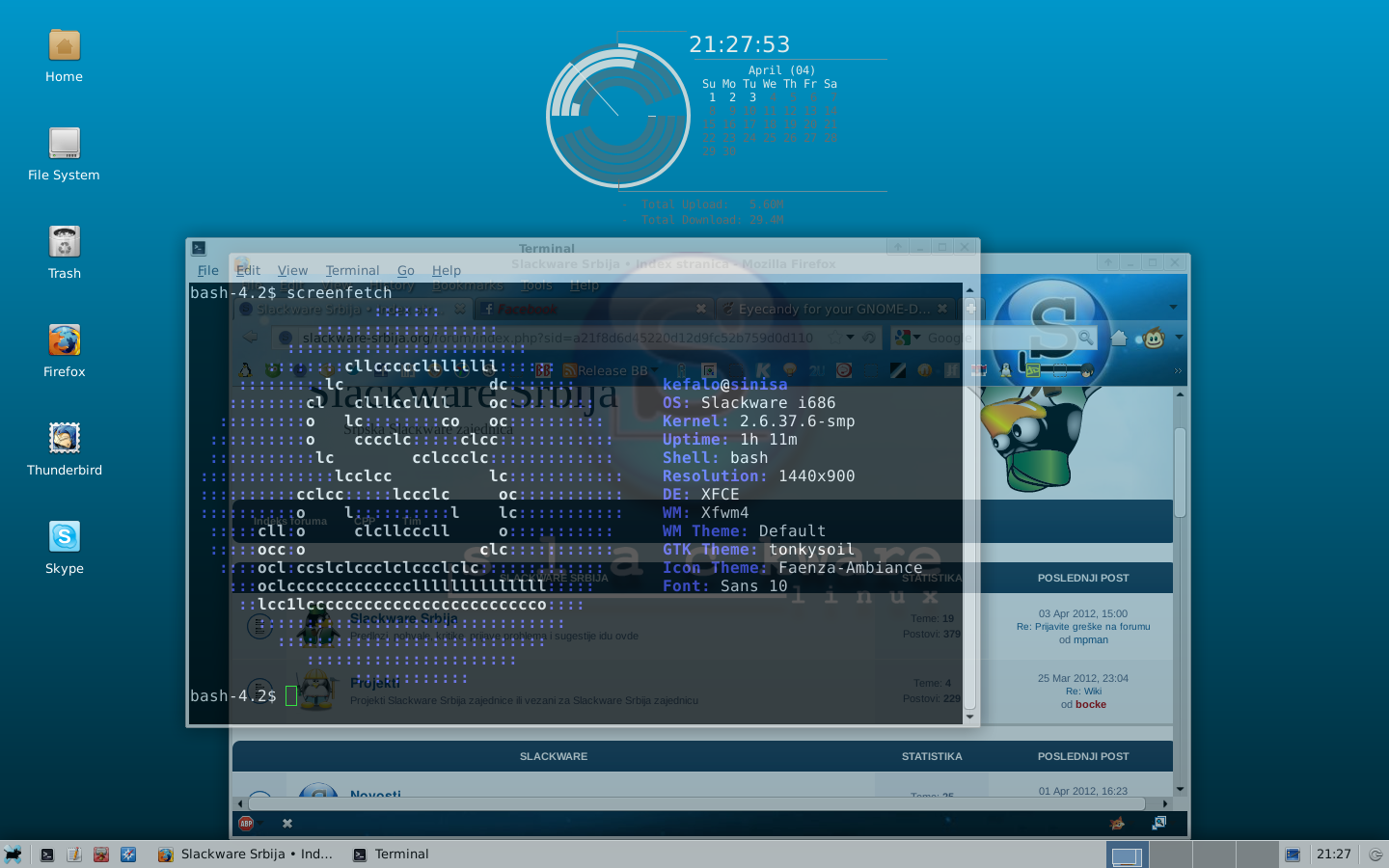Switch to the Slackware Srbija taskbar window
The height and width of the screenshot is (868, 1389).
click(x=246, y=854)
